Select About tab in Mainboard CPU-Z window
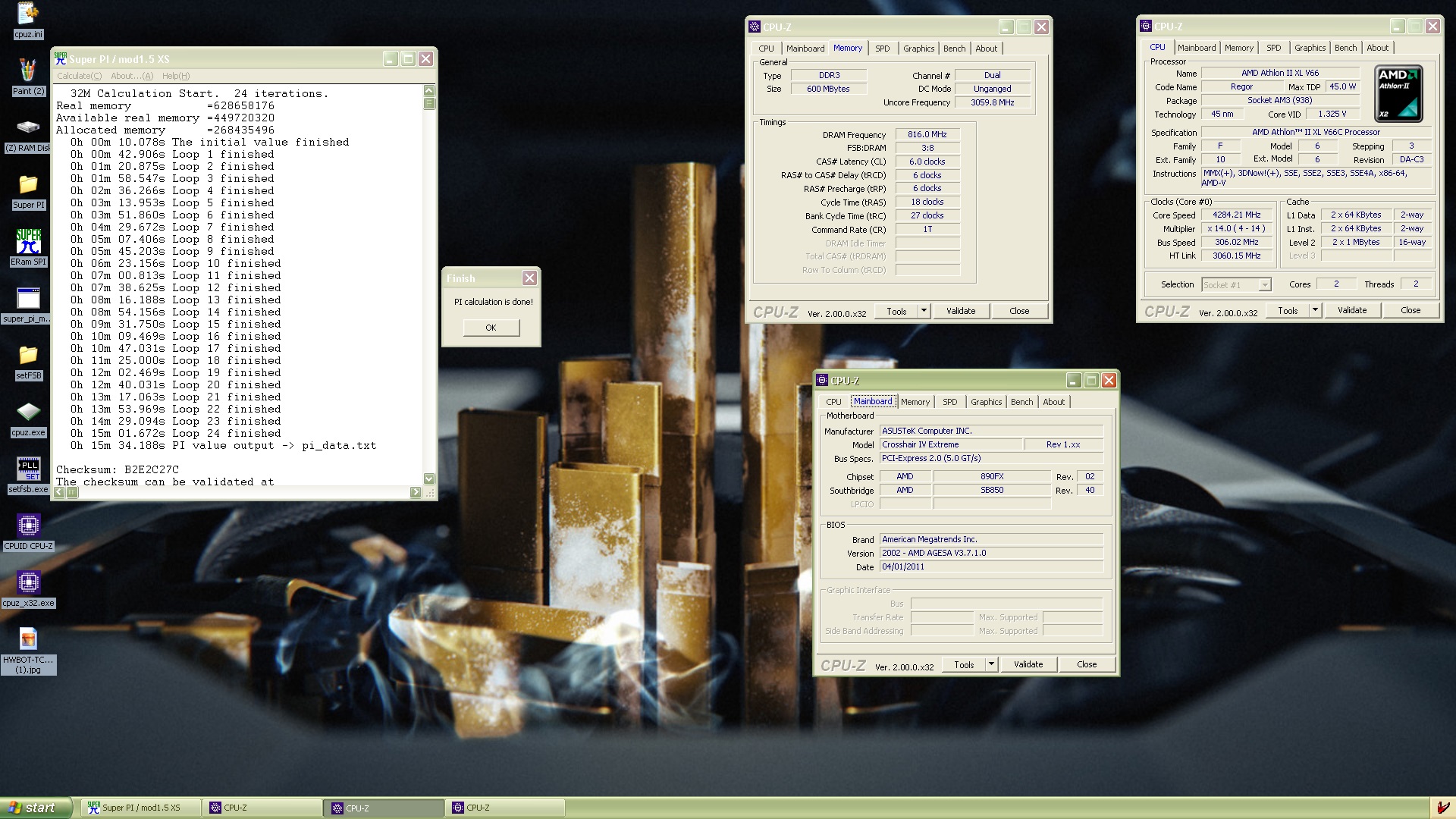 click(1053, 402)
